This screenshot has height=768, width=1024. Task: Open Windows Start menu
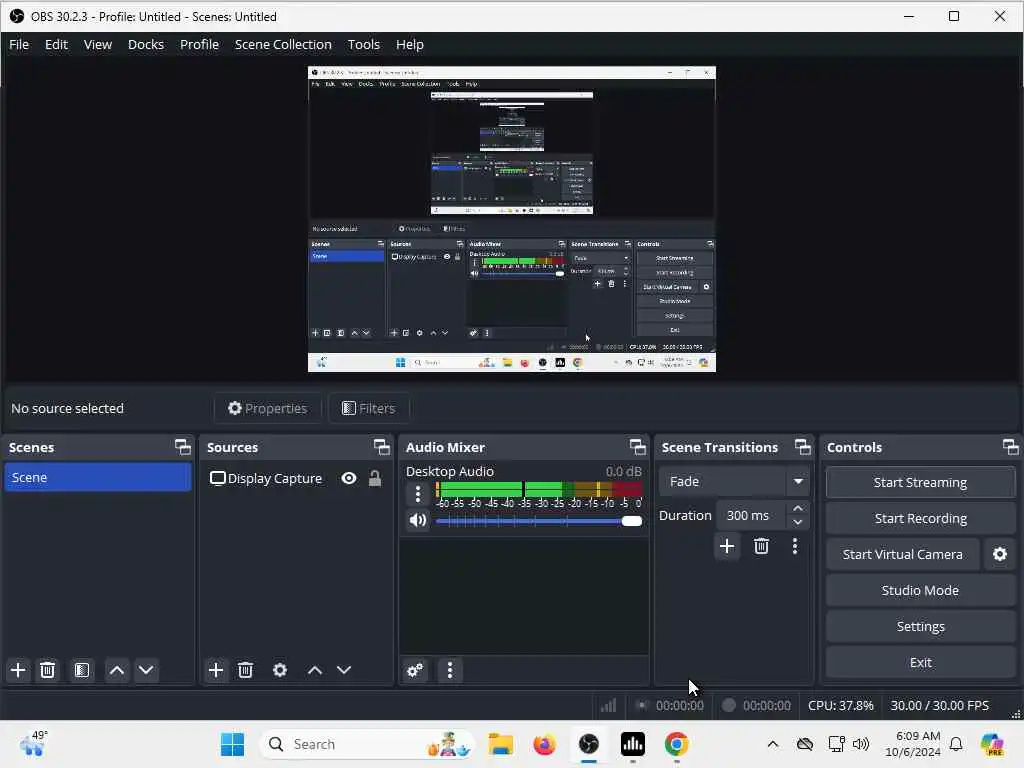pyautogui.click(x=232, y=744)
